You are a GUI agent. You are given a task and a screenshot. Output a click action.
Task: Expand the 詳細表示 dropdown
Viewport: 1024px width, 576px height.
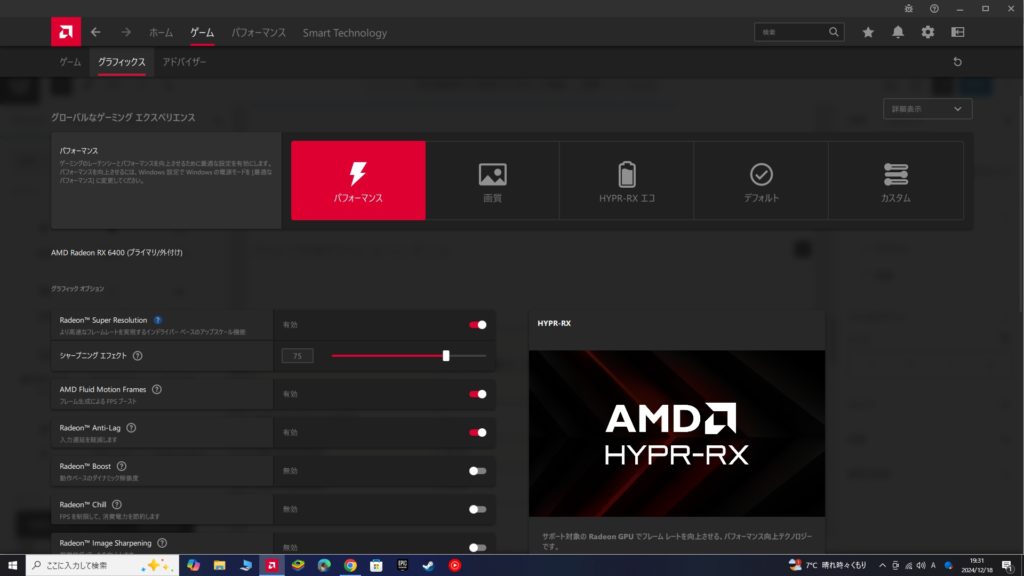click(928, 109)
